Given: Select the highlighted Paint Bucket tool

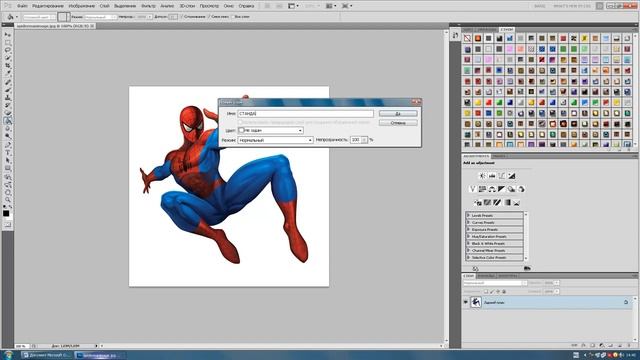Looking at the screenshot, I should [8, 120].
